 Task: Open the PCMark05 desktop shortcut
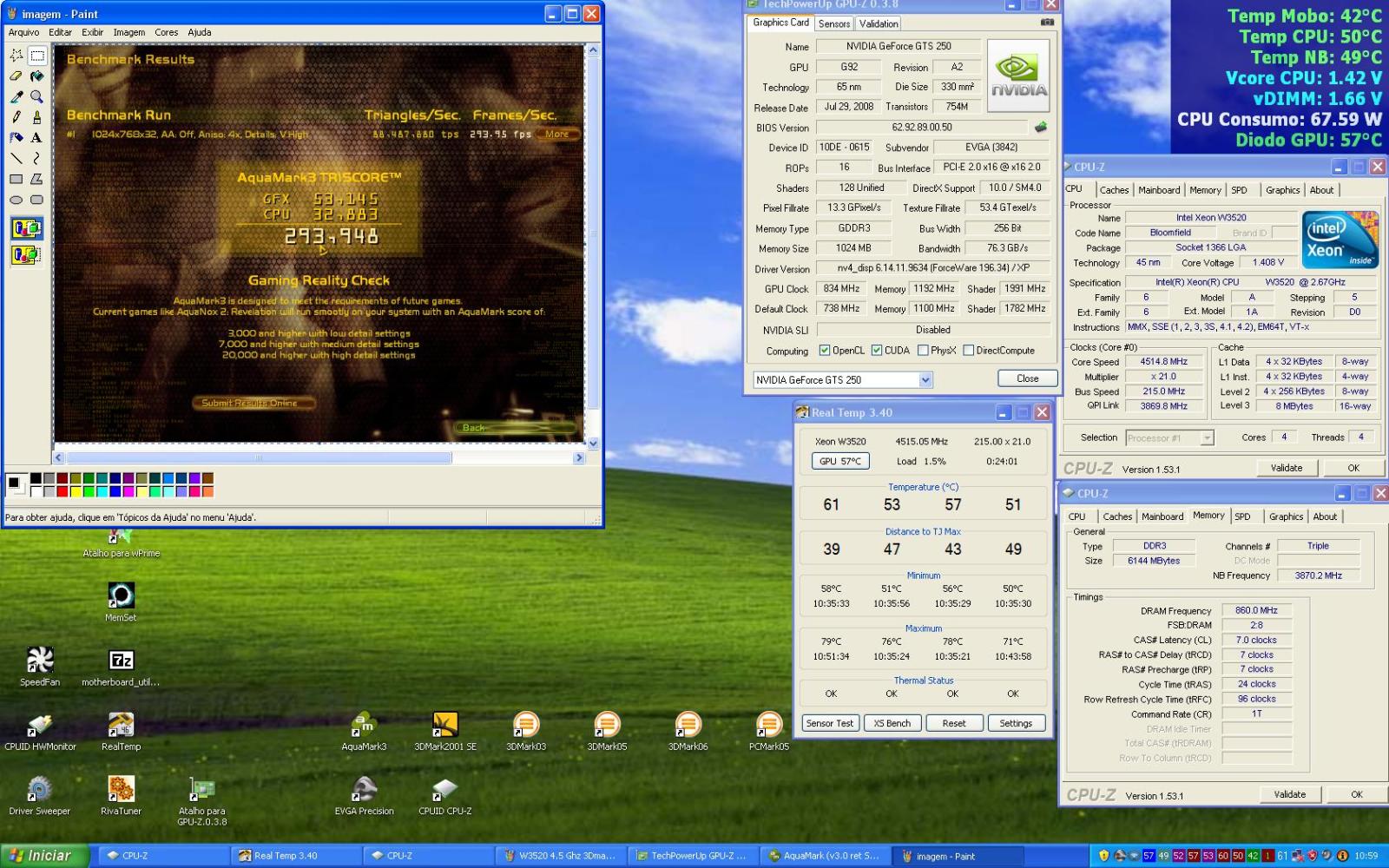coord(768,732)
